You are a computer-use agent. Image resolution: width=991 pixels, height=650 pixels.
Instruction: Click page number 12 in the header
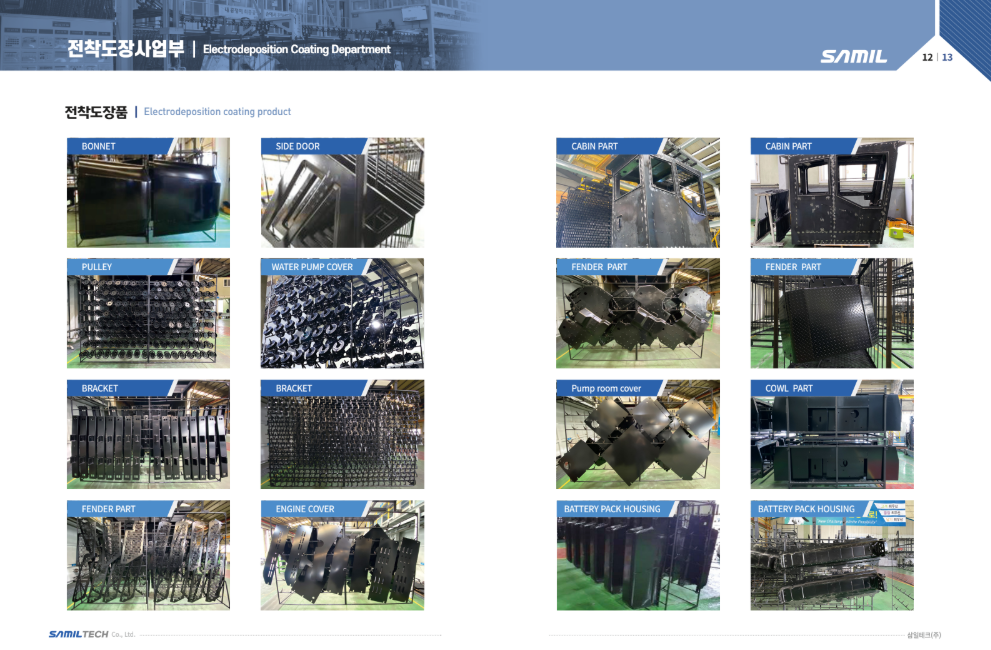pos(927,57)
